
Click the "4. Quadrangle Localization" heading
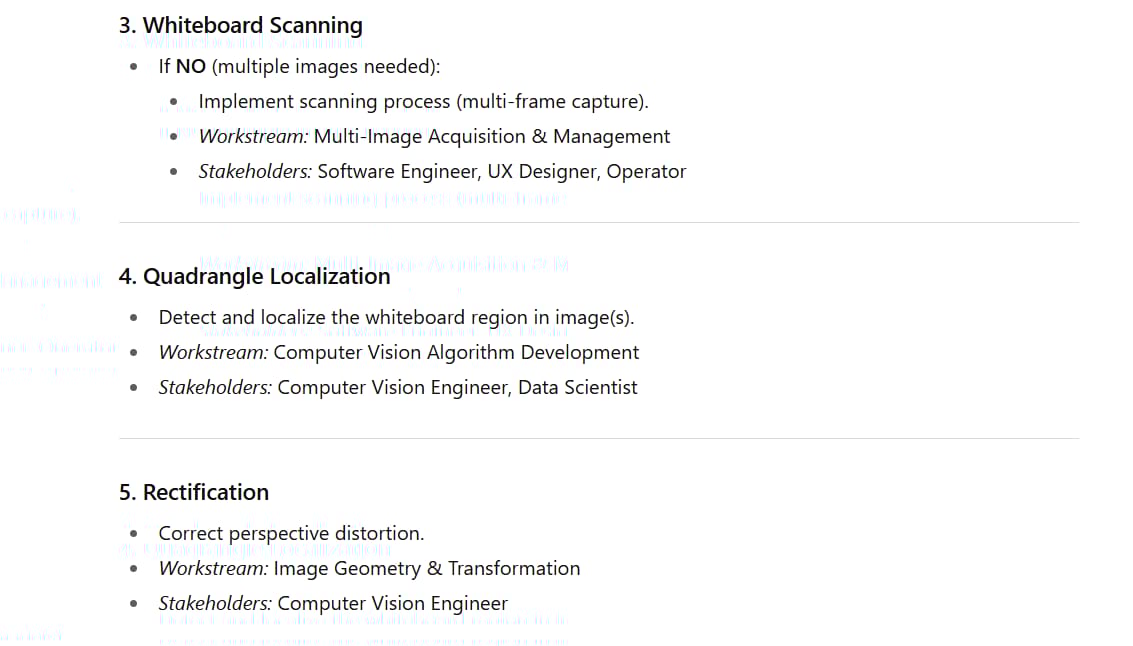pos(254,277)
